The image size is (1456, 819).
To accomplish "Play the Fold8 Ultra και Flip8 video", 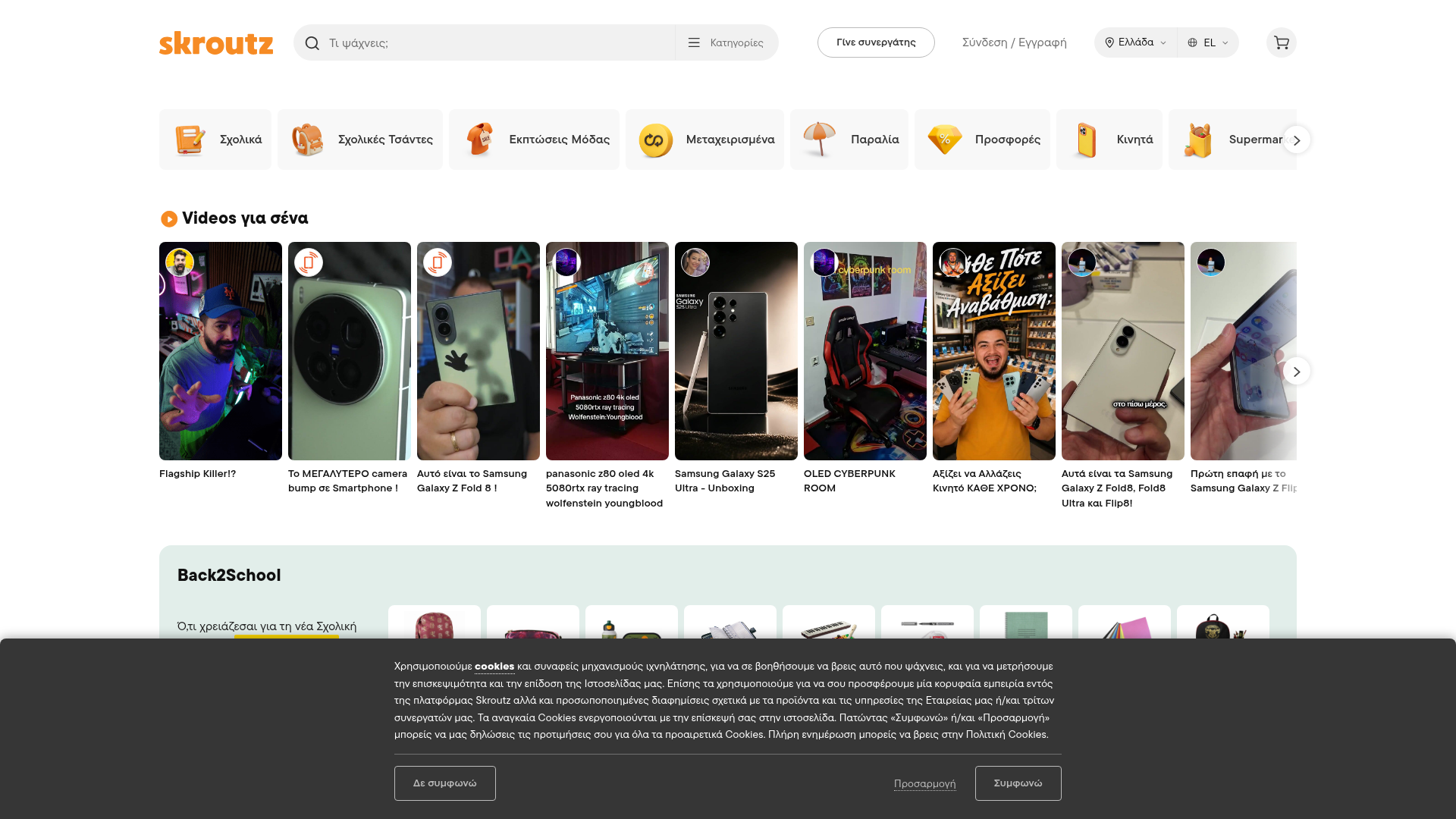I will pyautogui.click(x=1123, y=351).
